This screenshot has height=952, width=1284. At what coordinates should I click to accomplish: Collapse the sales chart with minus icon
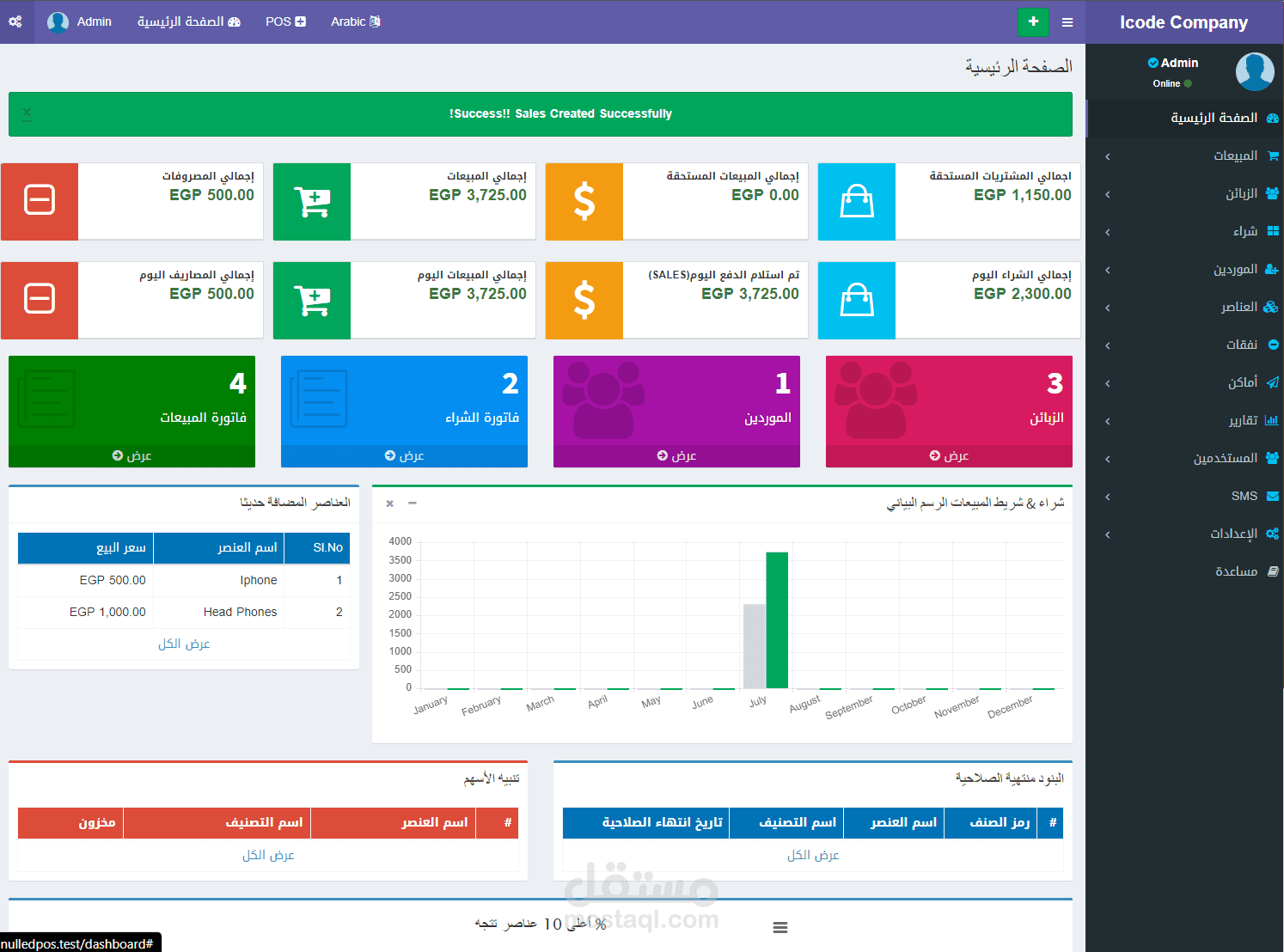(413, 503)
